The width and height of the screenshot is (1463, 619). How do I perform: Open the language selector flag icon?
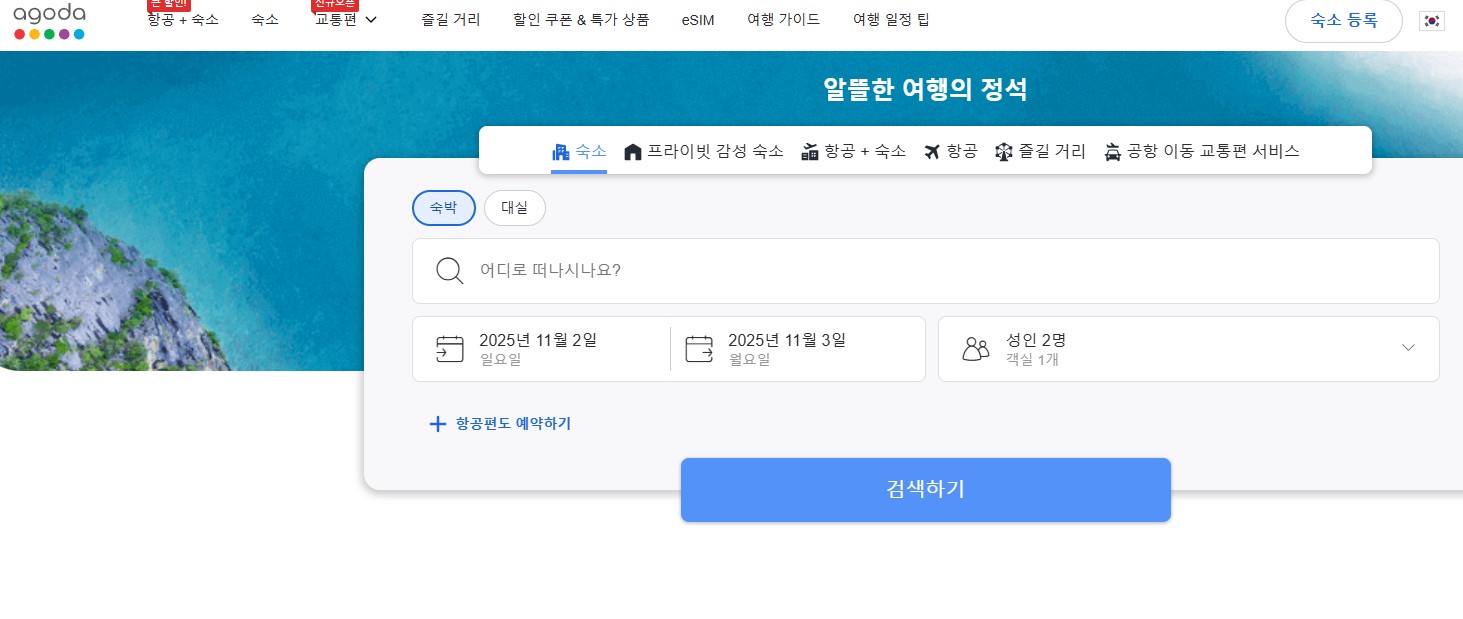[x=1431, y=20]
